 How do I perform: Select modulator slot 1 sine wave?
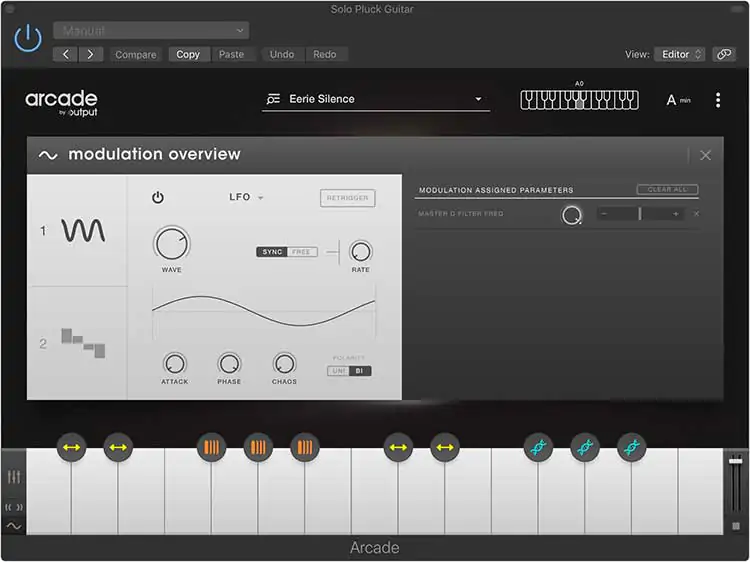tap(83, 231)
